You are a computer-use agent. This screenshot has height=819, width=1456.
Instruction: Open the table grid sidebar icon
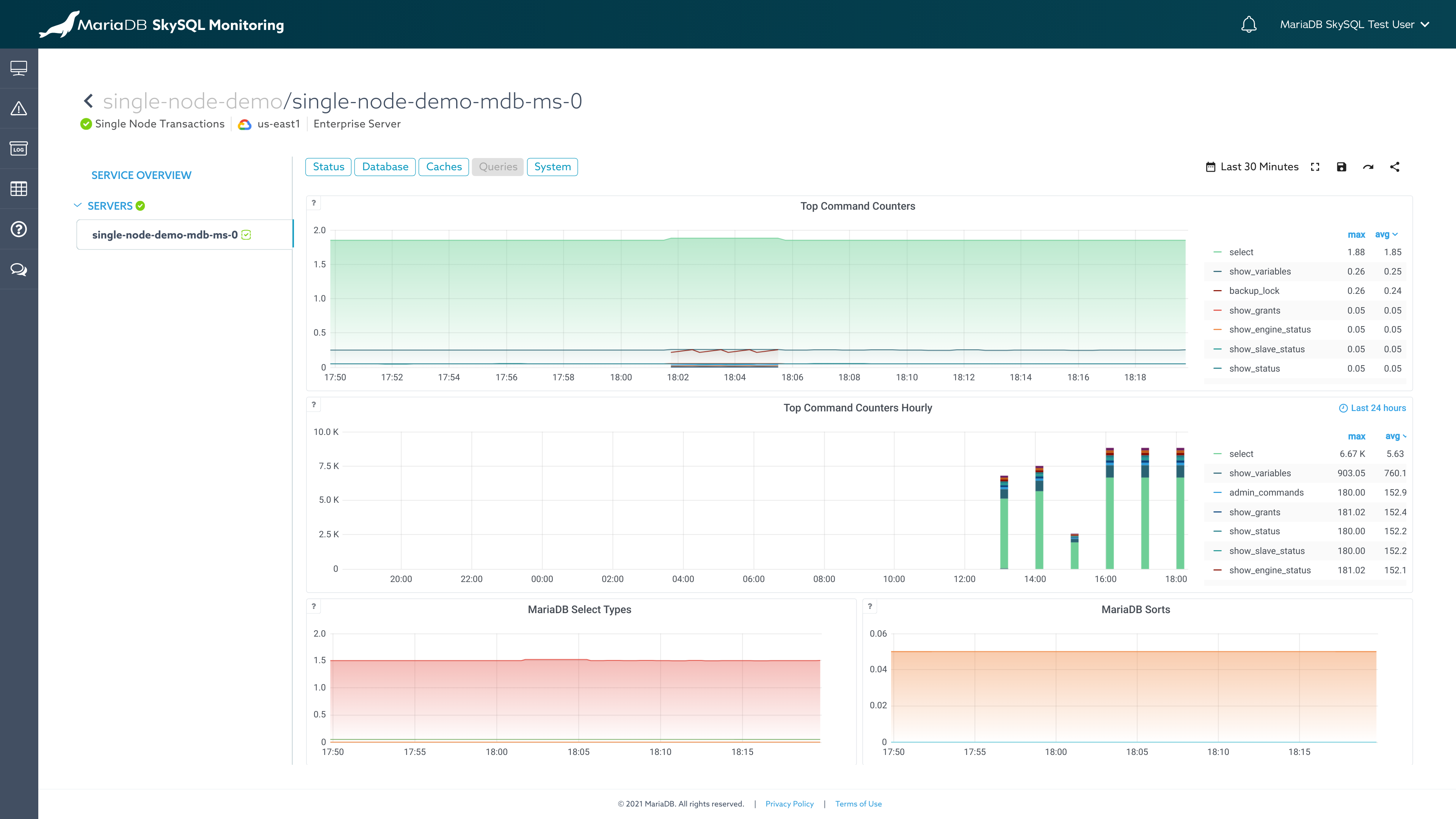[19, 189]
